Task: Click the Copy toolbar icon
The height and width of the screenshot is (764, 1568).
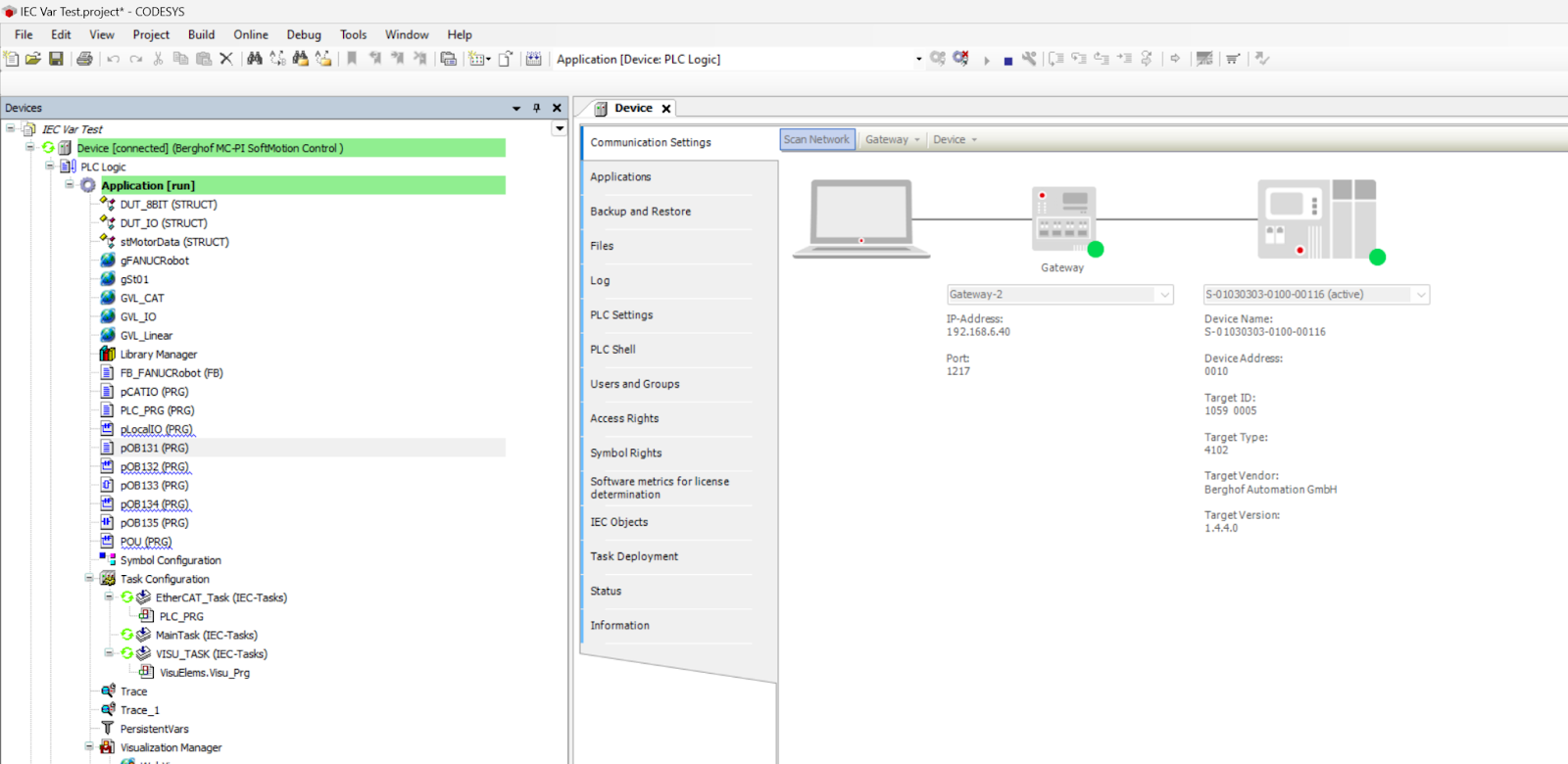Action: (x=180, y=59)
